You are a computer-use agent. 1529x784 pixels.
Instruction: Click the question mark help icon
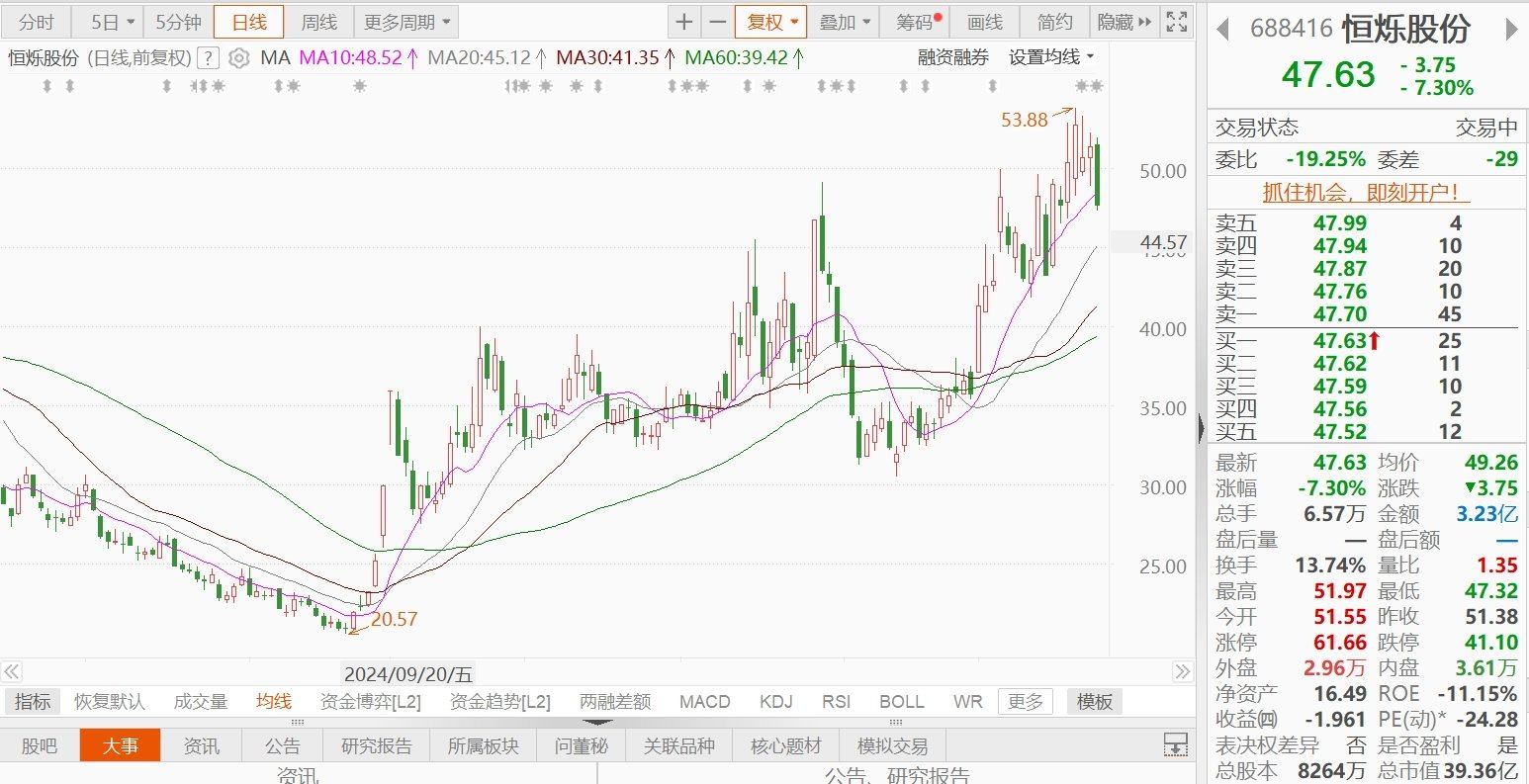(x=208, y=58)
